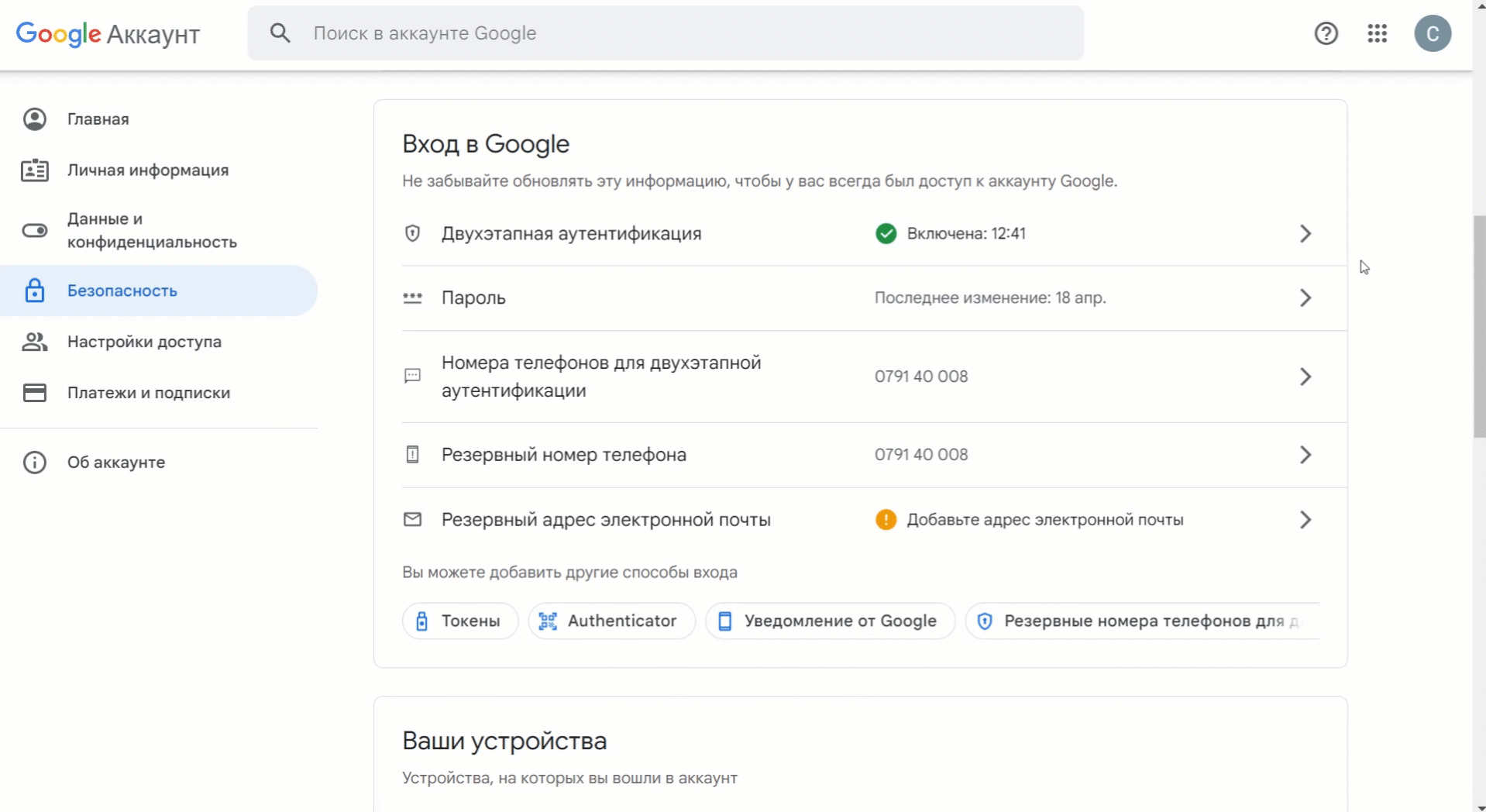Viewport: 1486px width, 812px height.
Task: Open the Google apps grid
Action: click(1377, 33)
